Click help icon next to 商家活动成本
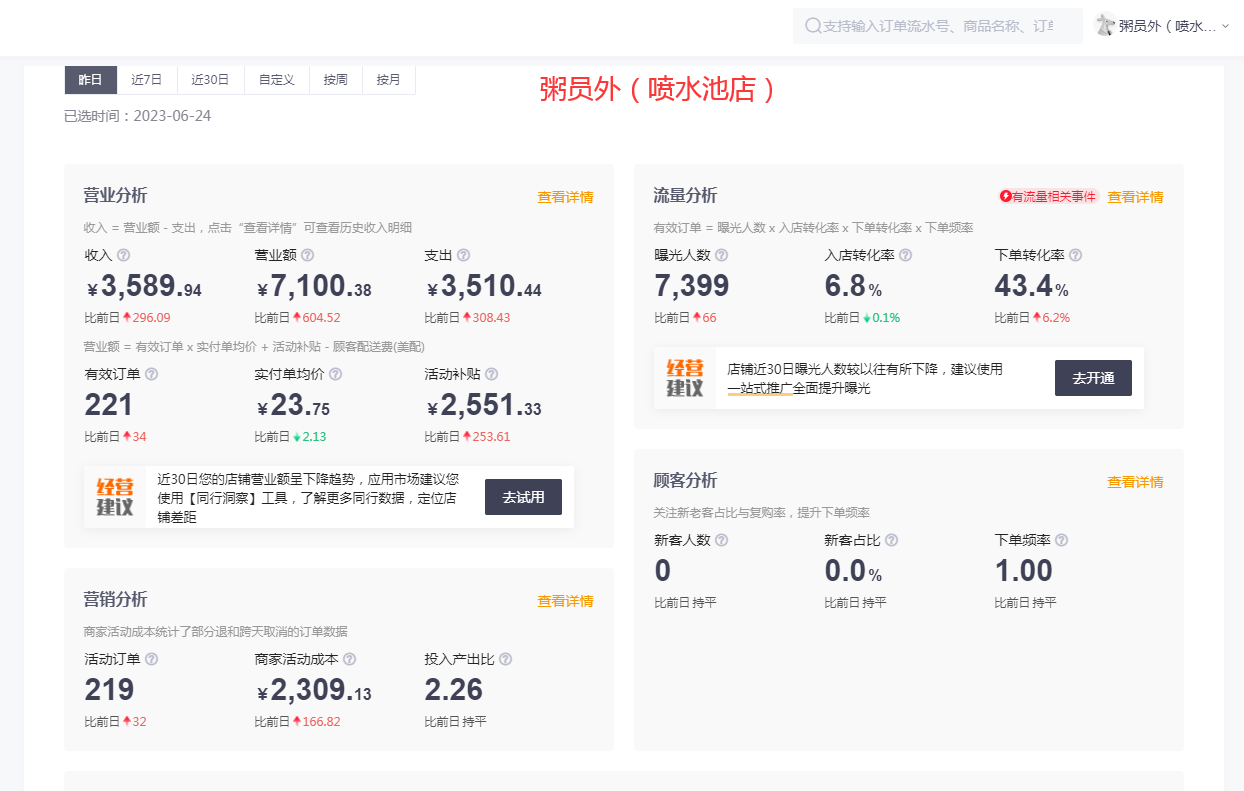The image size is (1244, 791). click(350, 659)
